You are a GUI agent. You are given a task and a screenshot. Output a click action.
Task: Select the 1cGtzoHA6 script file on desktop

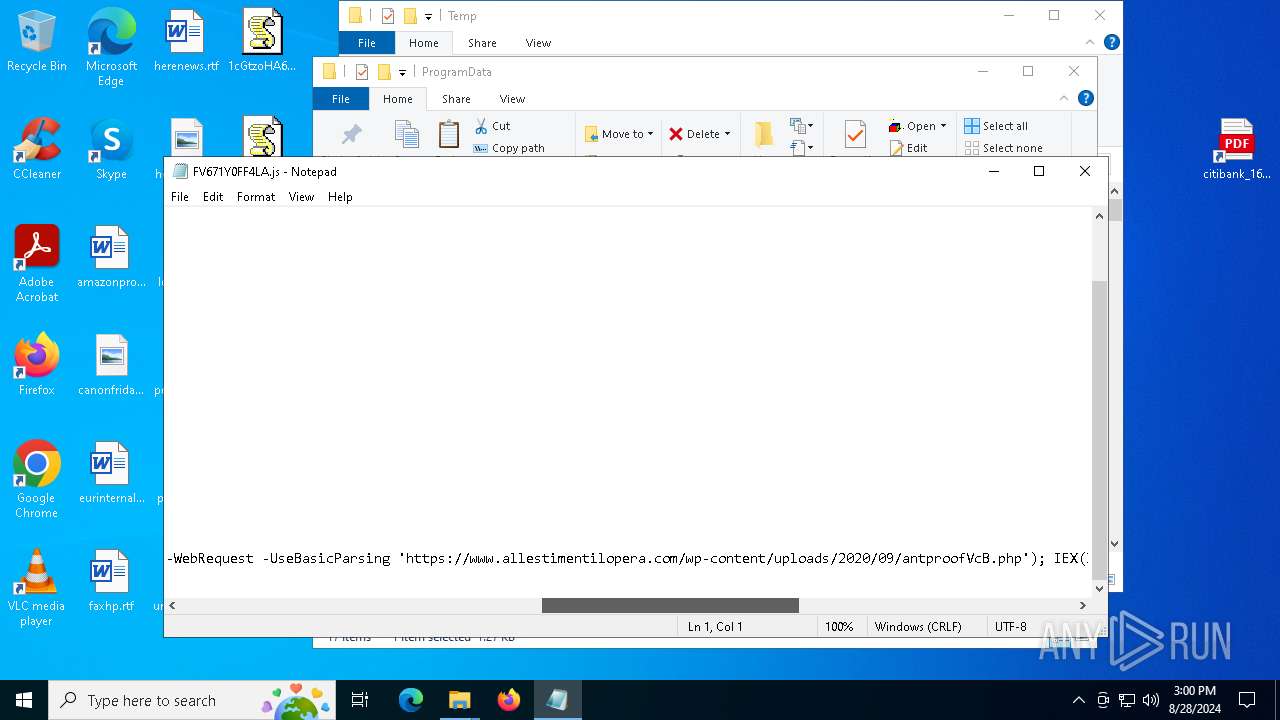pos(262,42)
